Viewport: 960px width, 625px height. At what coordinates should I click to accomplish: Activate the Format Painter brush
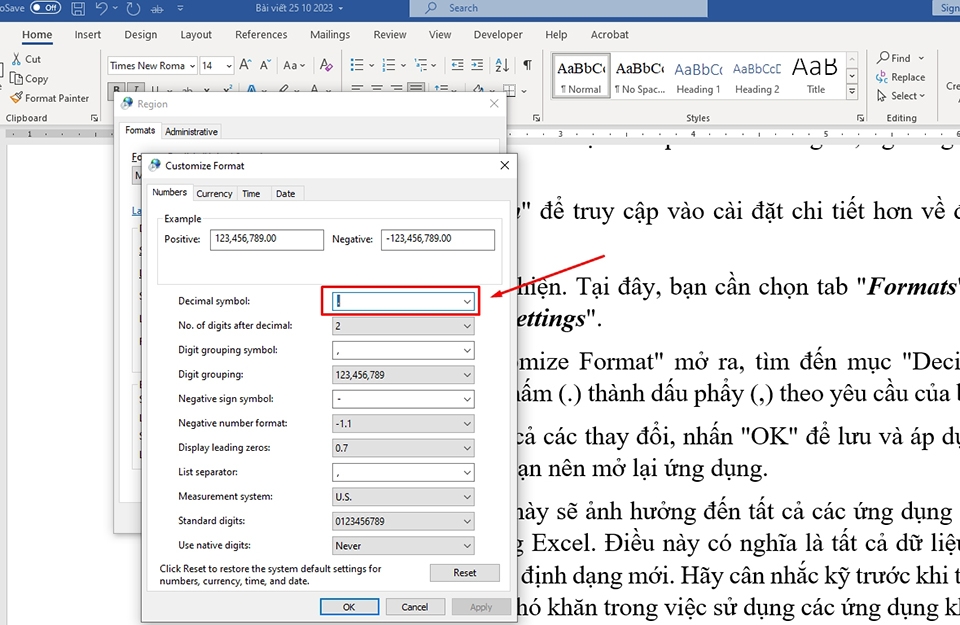tap(17, 97)
